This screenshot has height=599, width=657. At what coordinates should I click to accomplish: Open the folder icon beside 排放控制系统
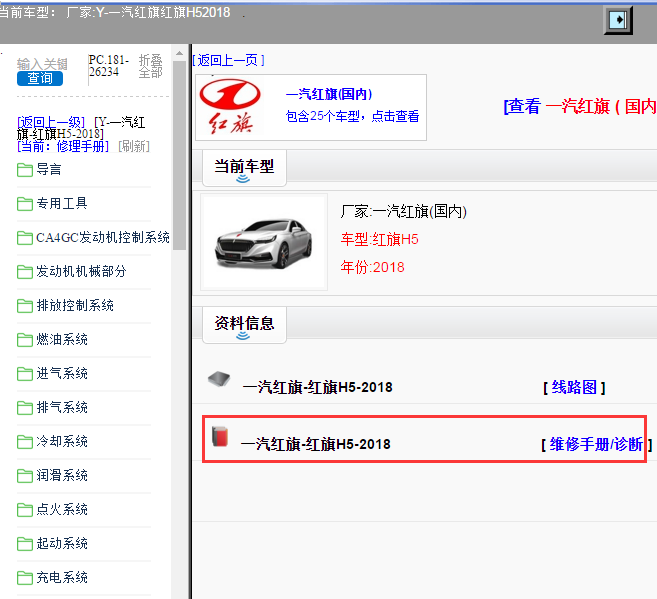[x=25, y=306]
